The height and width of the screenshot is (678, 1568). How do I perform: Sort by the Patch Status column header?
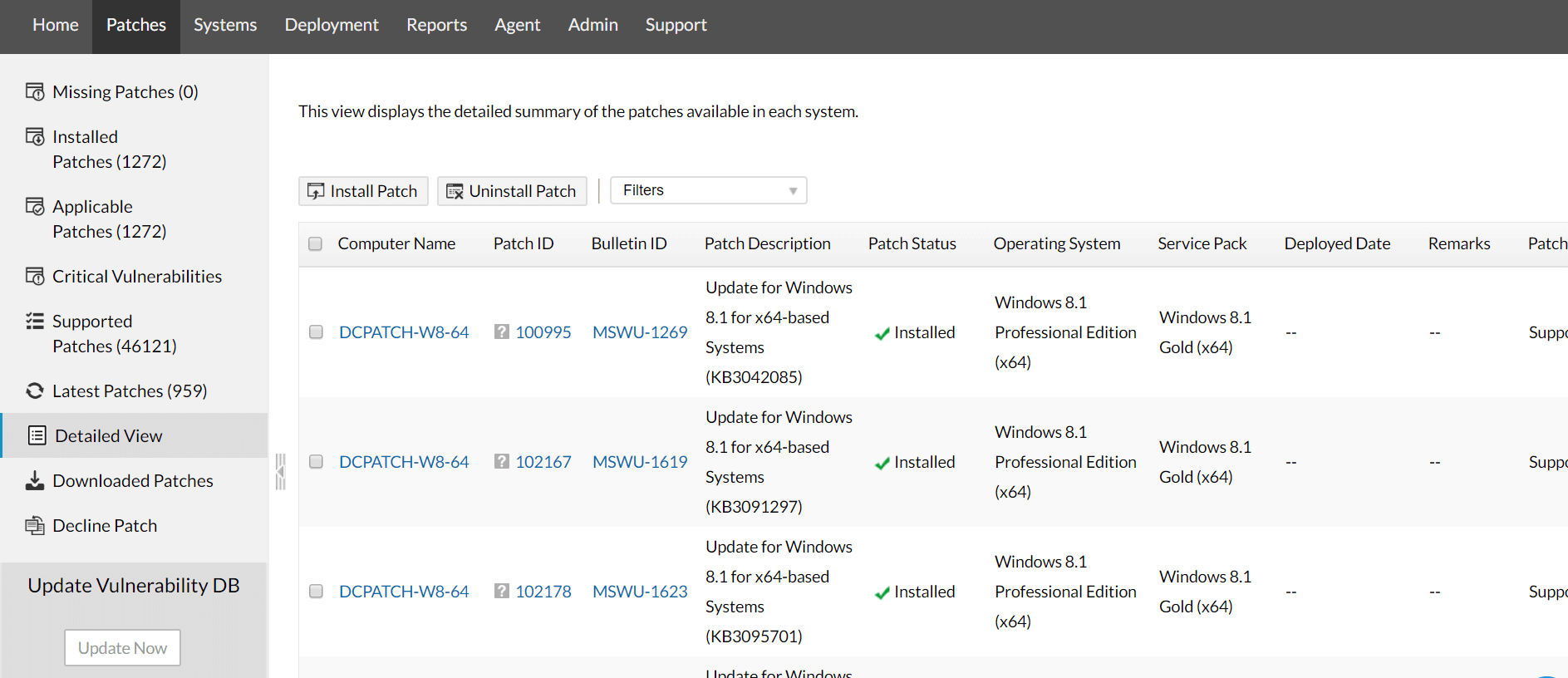(x=912, y=243)
